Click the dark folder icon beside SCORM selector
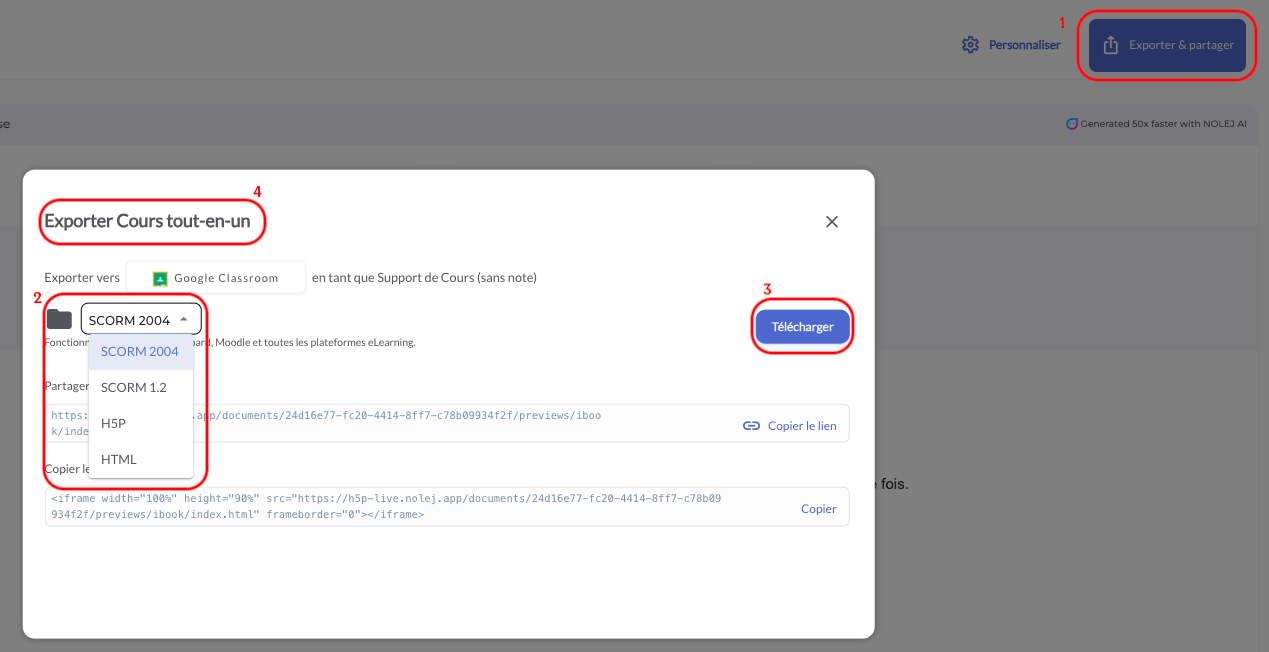This screenshot has height=652, width=1269. [60, 319]
